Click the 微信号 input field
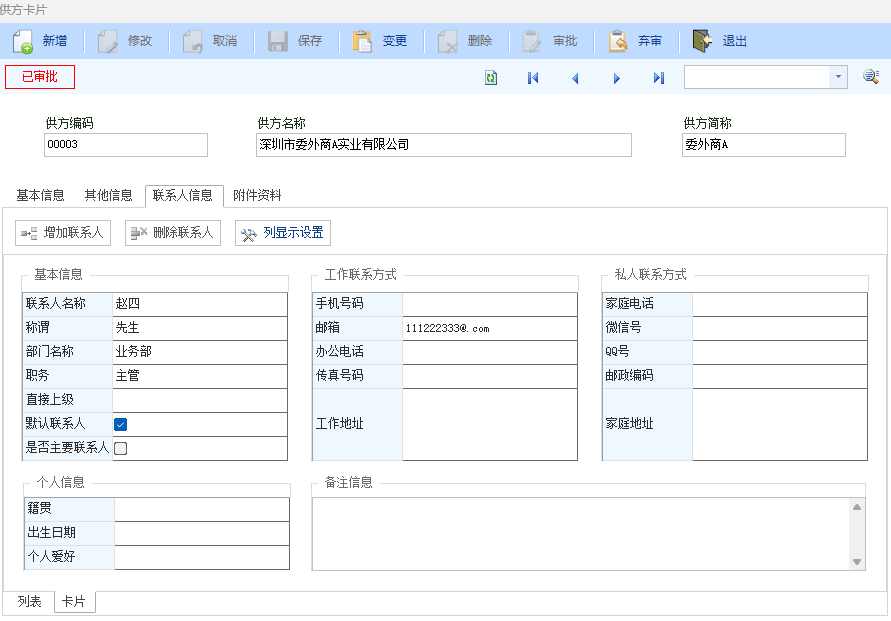The height and width of the screenshot is (621, 891). (x=779, y=328)
